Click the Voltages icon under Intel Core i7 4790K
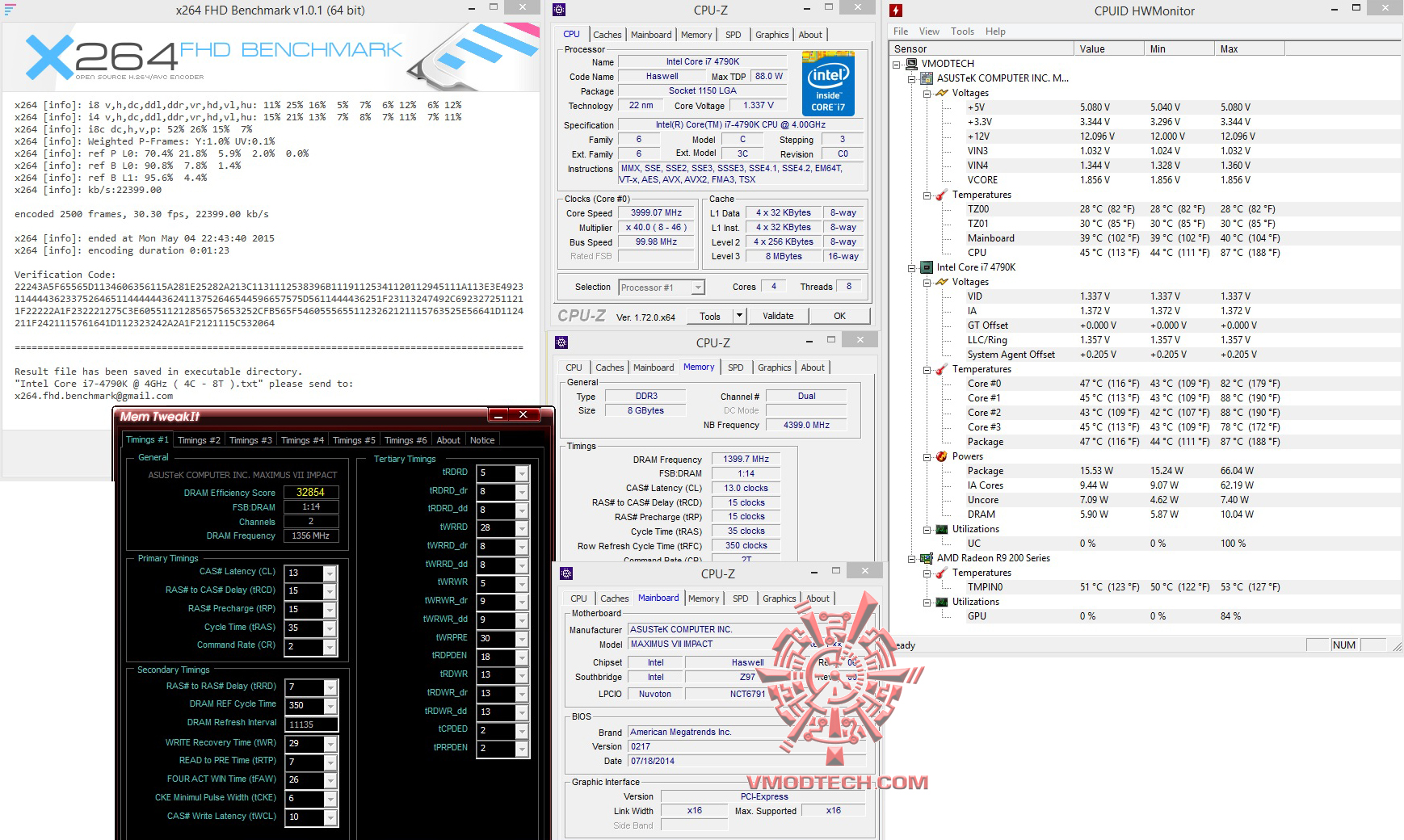This screenshot has height=840, width=1404. tap(941, 282)
